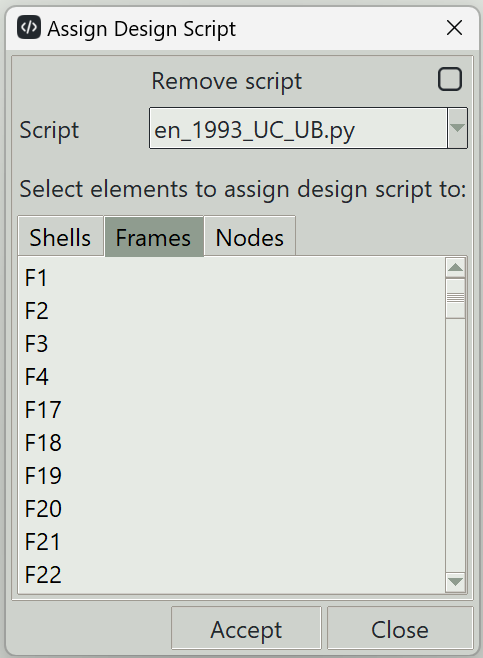Select frame F22 in the list
The width and height of the screenshot is (483, 658).
tap(232, 574)
